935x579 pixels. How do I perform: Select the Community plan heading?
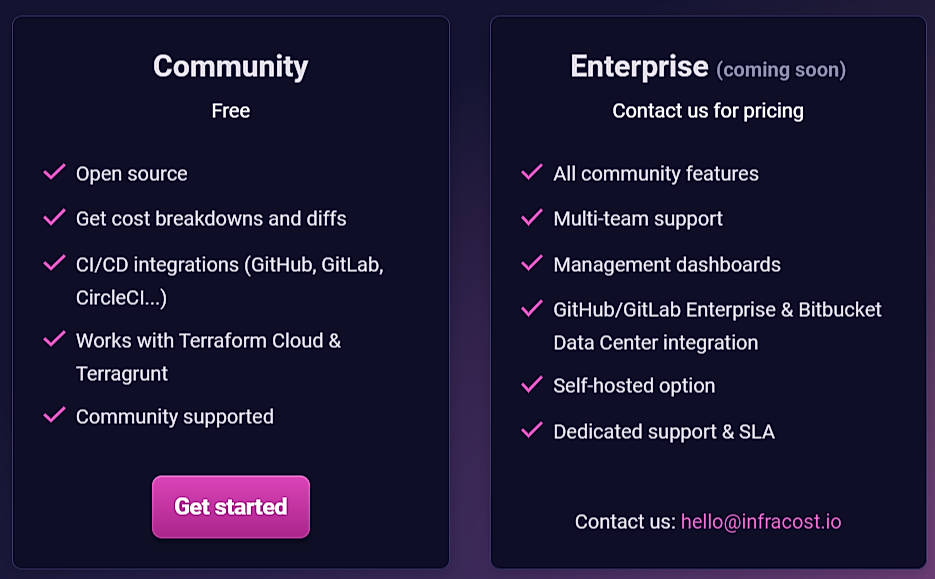pos(230,66)
